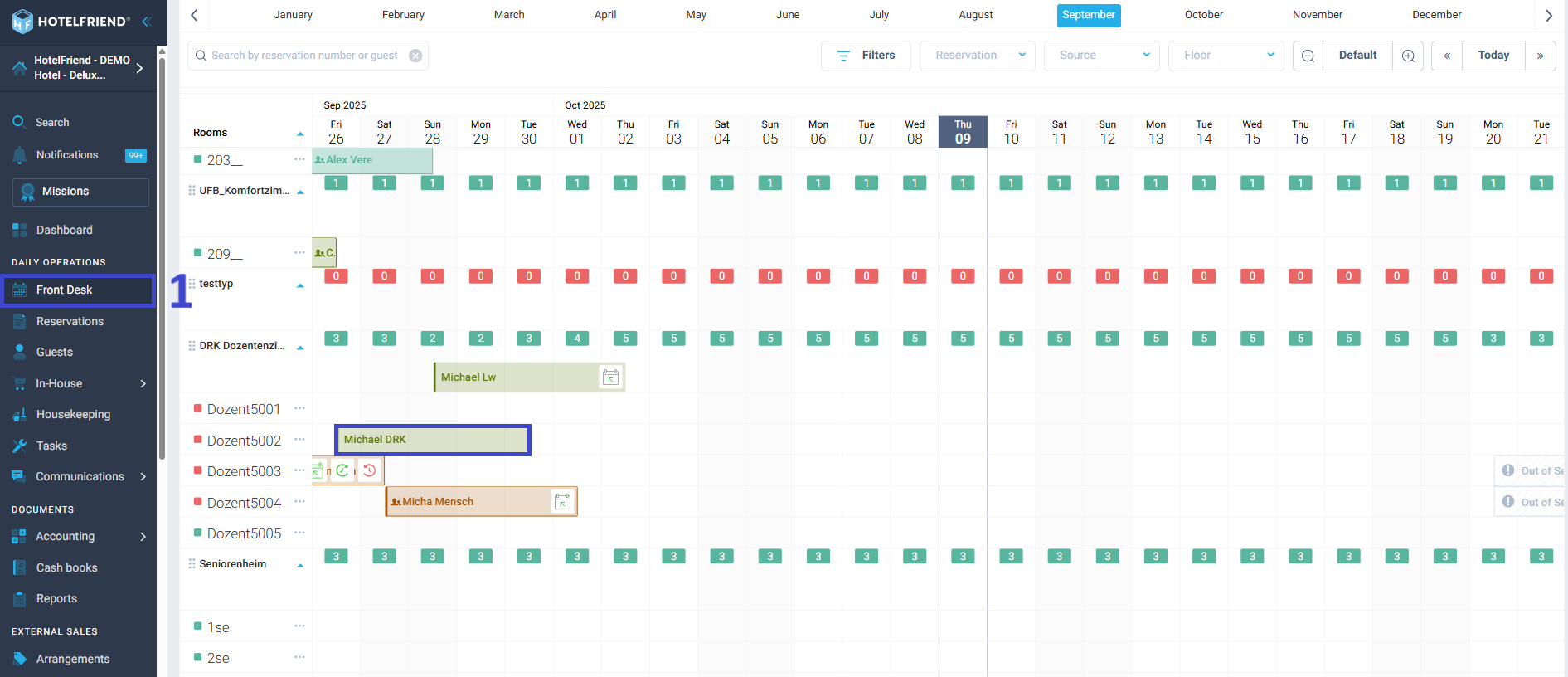The width and height of the screenshot is (1568, 677).
Task: Expand the Reservation dropdown
Action: point(977,56)
